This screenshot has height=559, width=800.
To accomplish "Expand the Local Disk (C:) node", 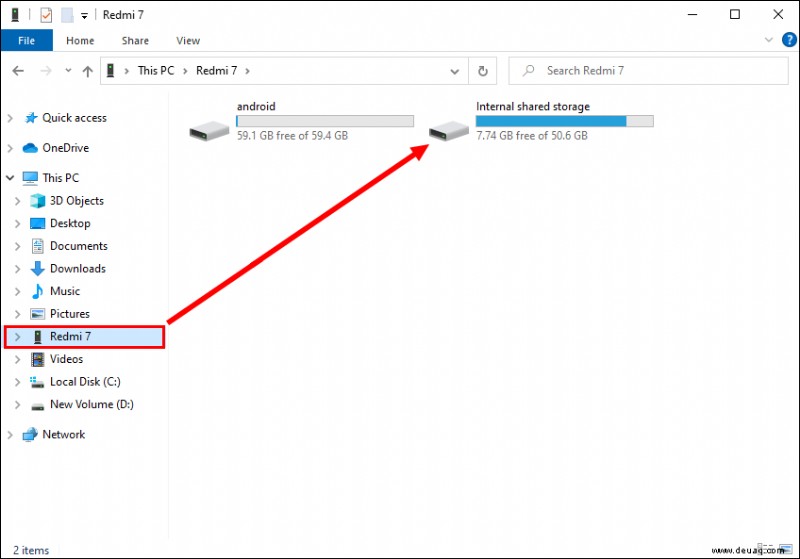I will tap(17, 382).
